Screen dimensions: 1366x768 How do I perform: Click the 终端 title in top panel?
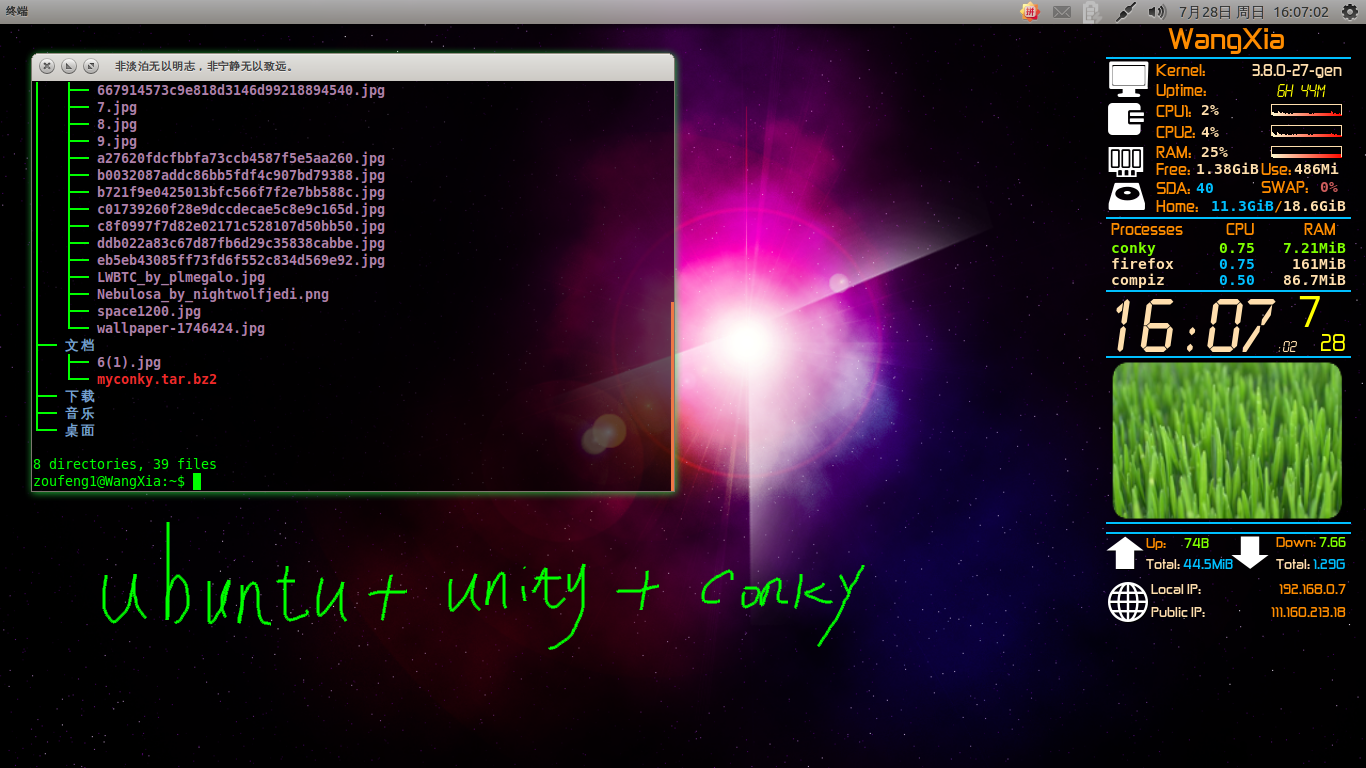tap(17, 11)
